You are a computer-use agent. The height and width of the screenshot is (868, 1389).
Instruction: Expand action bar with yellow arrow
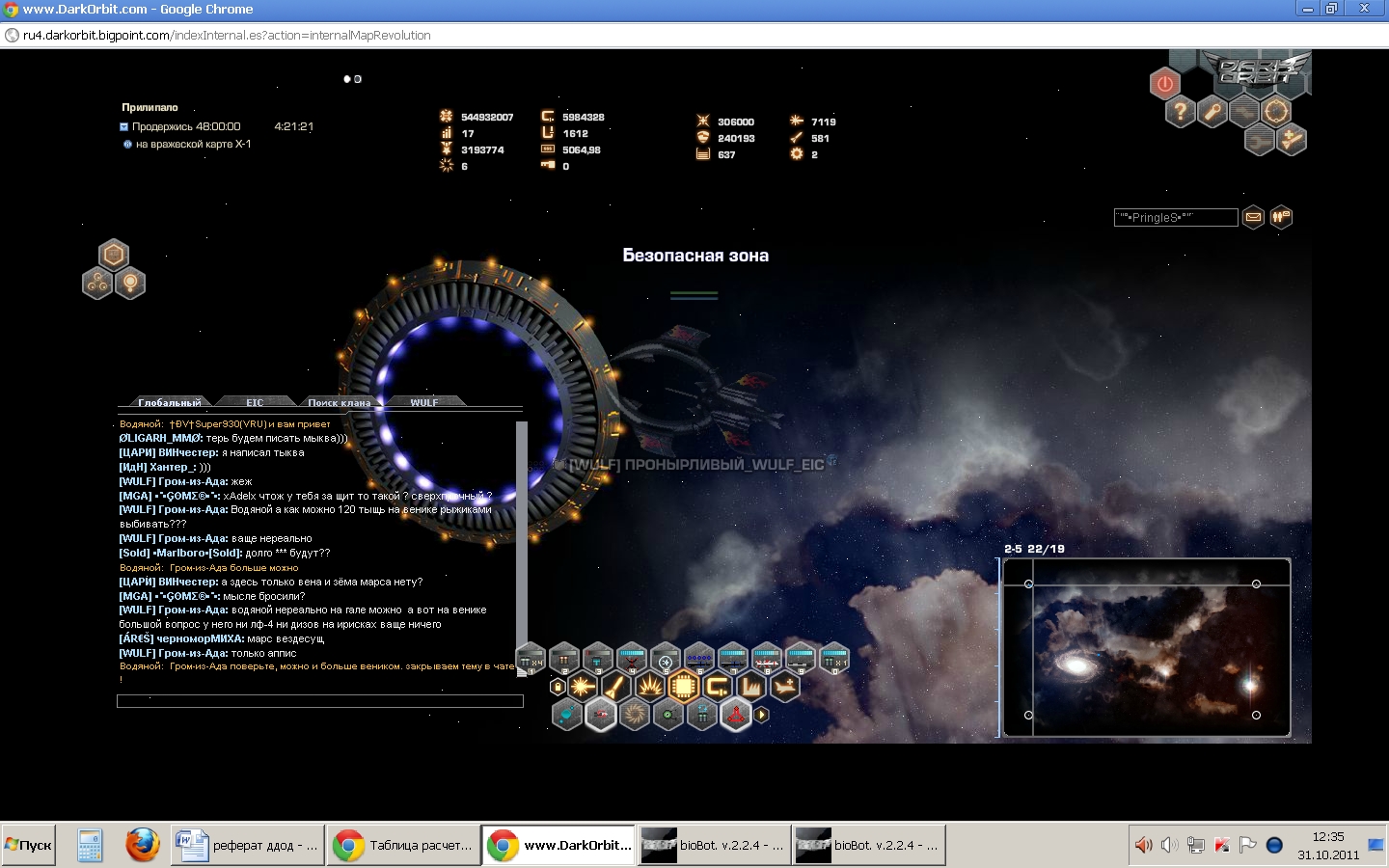(x=762, y=715)
